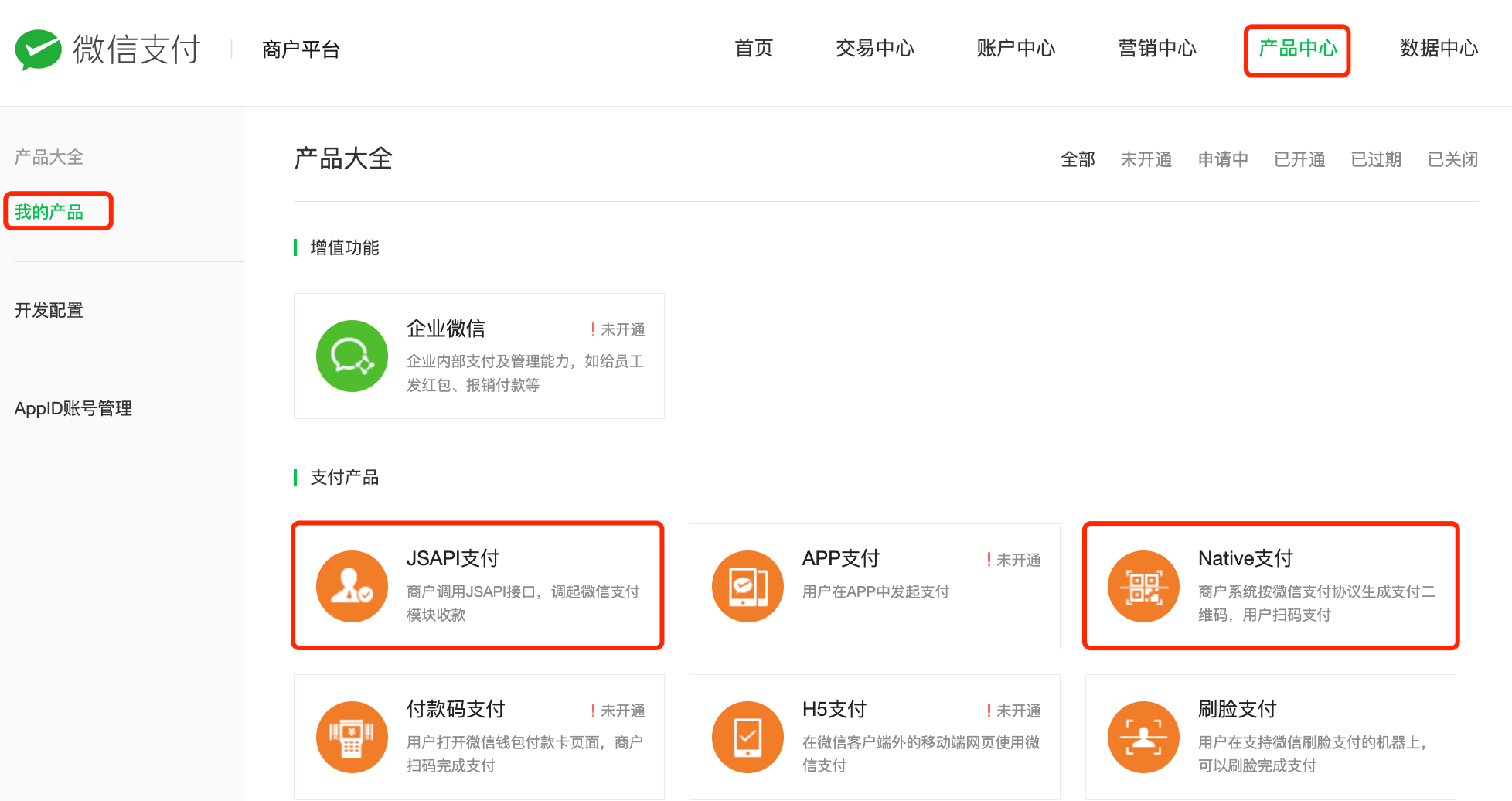The width and height of the screenshot is (1512, 801).
Task: Open the JSAPI支付 product title
Action: [453, 558]
